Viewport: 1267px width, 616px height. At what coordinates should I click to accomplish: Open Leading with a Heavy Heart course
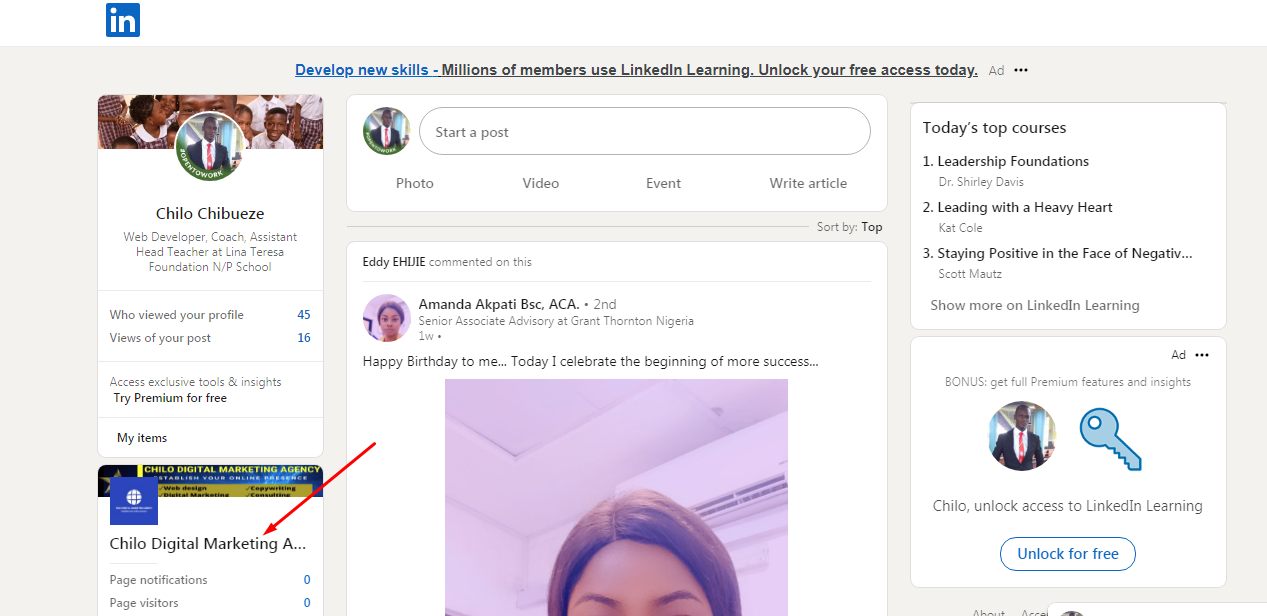(1024, 207)
